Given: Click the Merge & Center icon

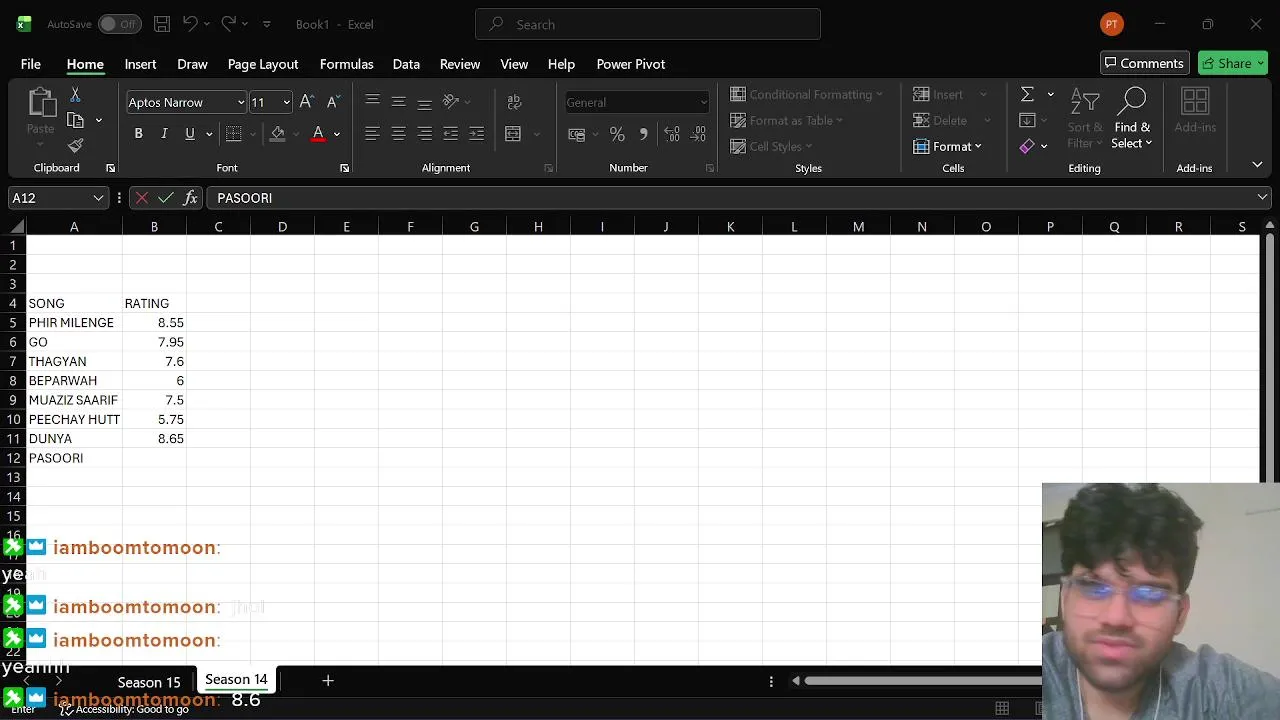Looking at the screenshot, I should 513,134.
